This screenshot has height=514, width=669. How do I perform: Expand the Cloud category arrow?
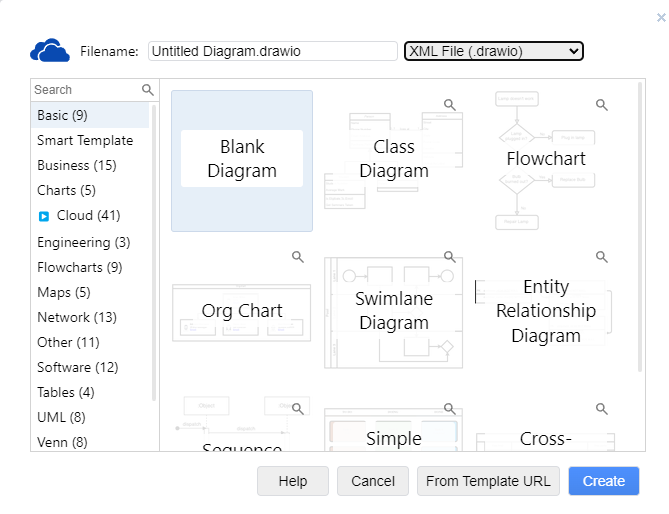point(44,216)
